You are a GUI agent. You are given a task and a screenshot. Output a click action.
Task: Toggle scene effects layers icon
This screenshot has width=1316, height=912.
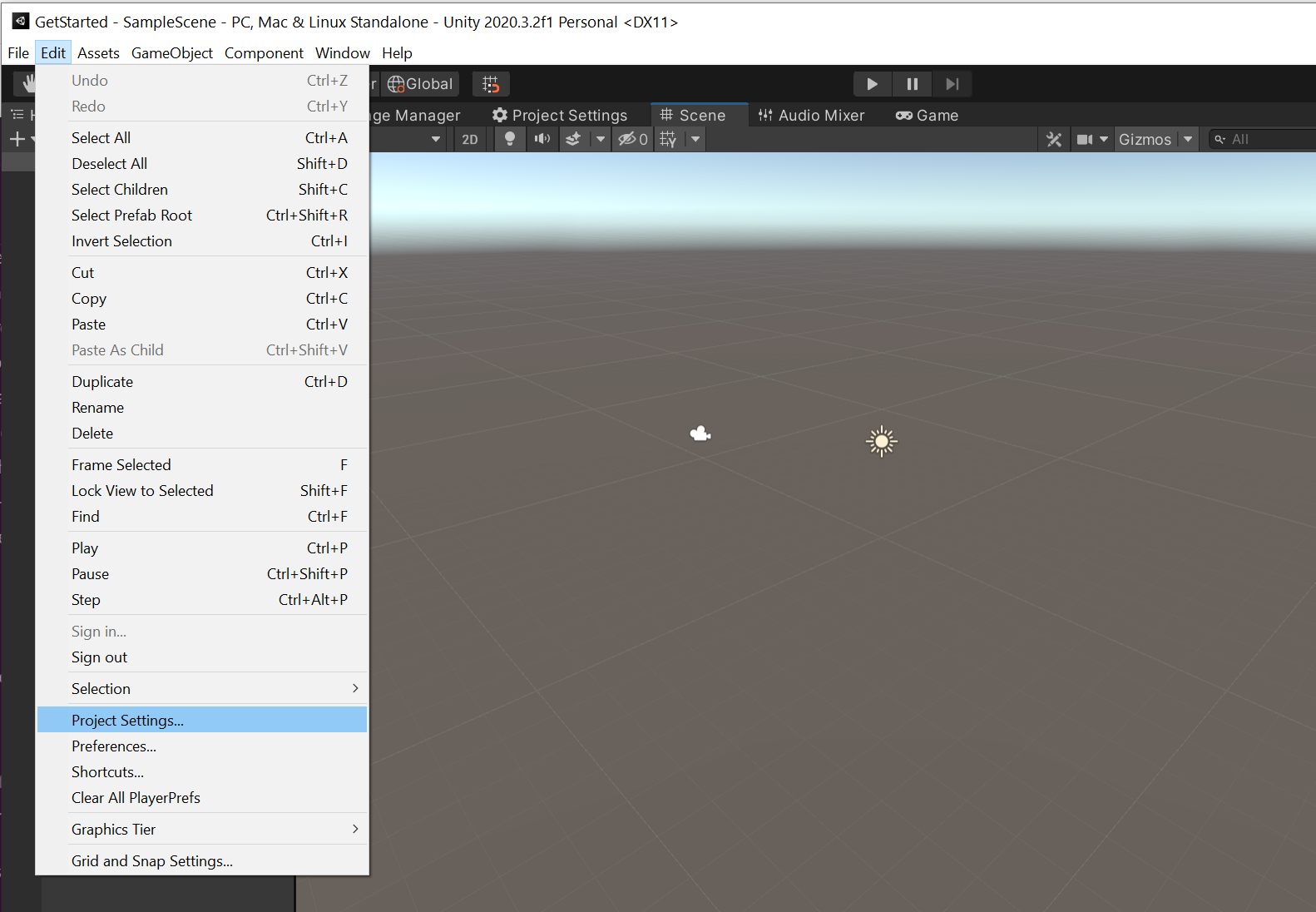pyautogui.click(x=573, y=139)
